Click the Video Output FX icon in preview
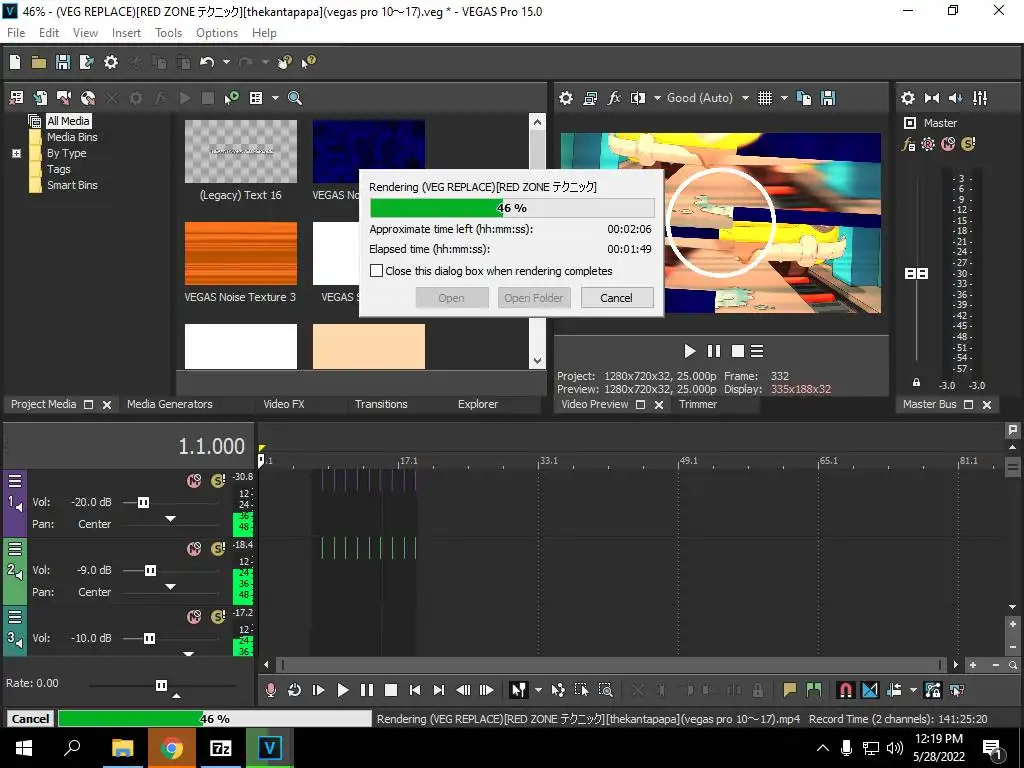 (x=614, y=98)
